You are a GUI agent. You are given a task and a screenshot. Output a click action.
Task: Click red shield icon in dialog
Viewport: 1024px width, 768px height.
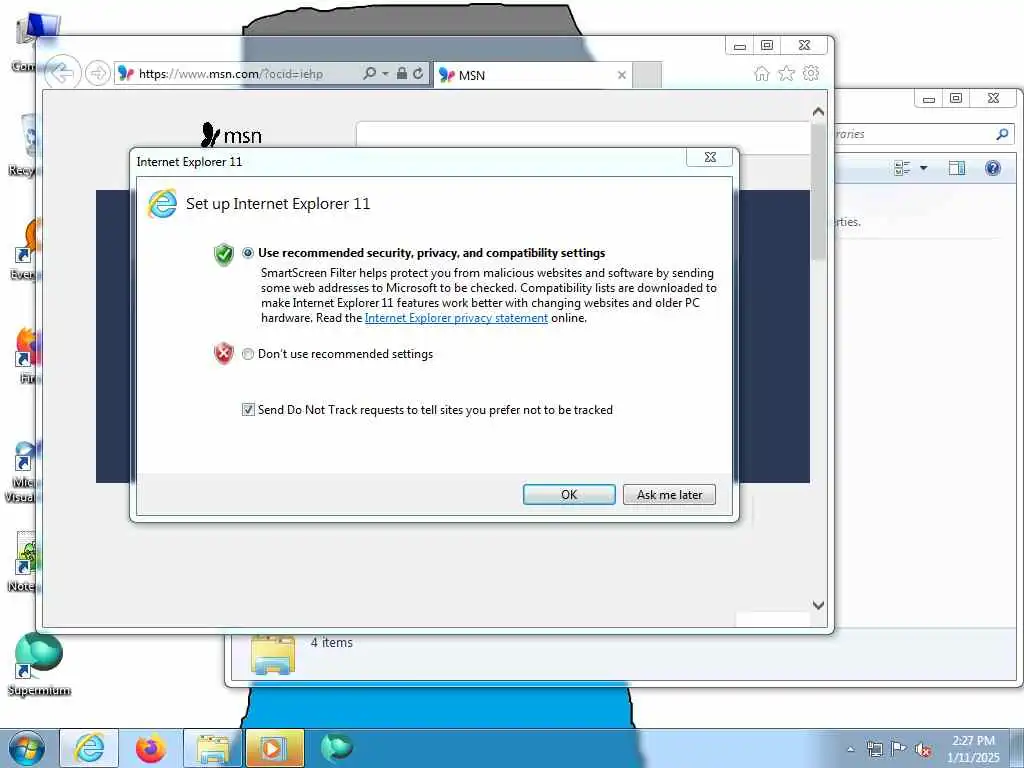223,353
